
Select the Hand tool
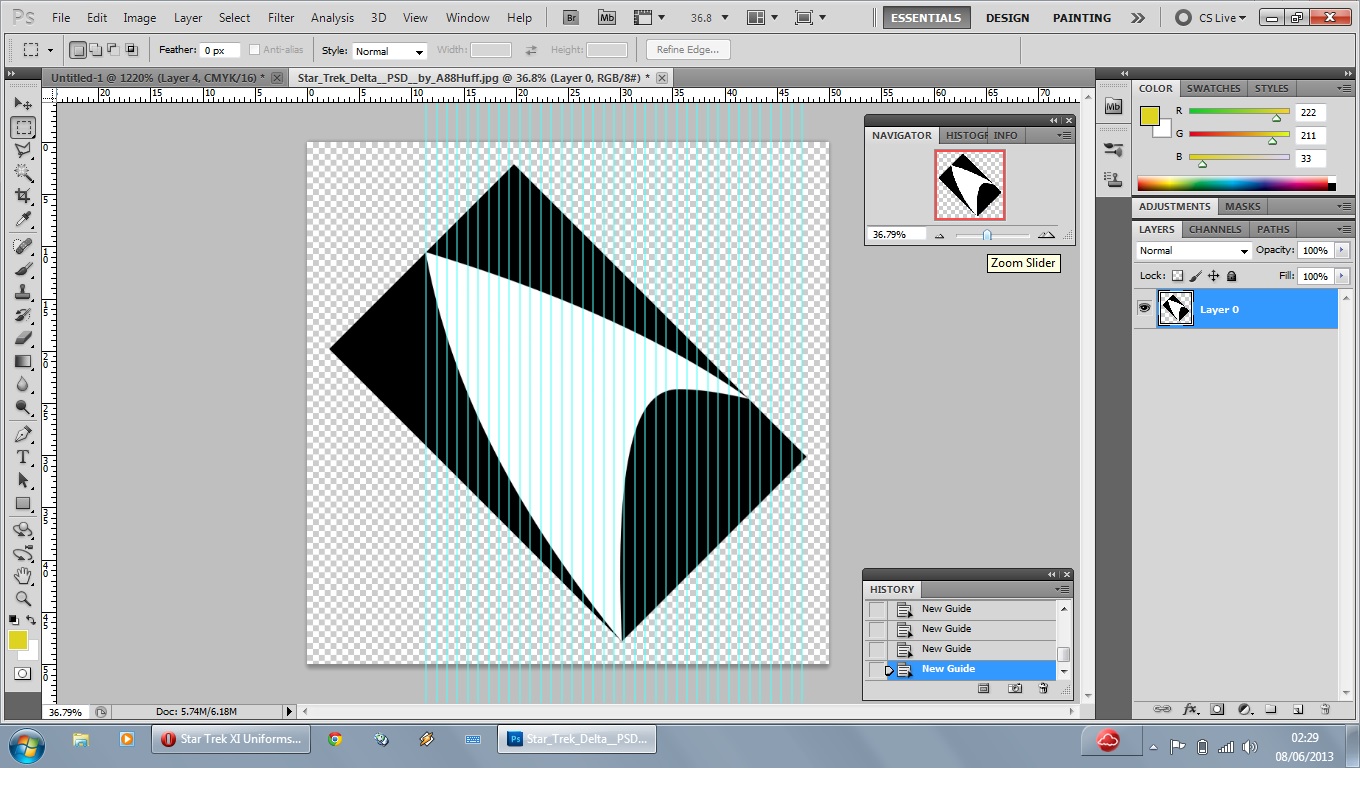tap(23, 576)
